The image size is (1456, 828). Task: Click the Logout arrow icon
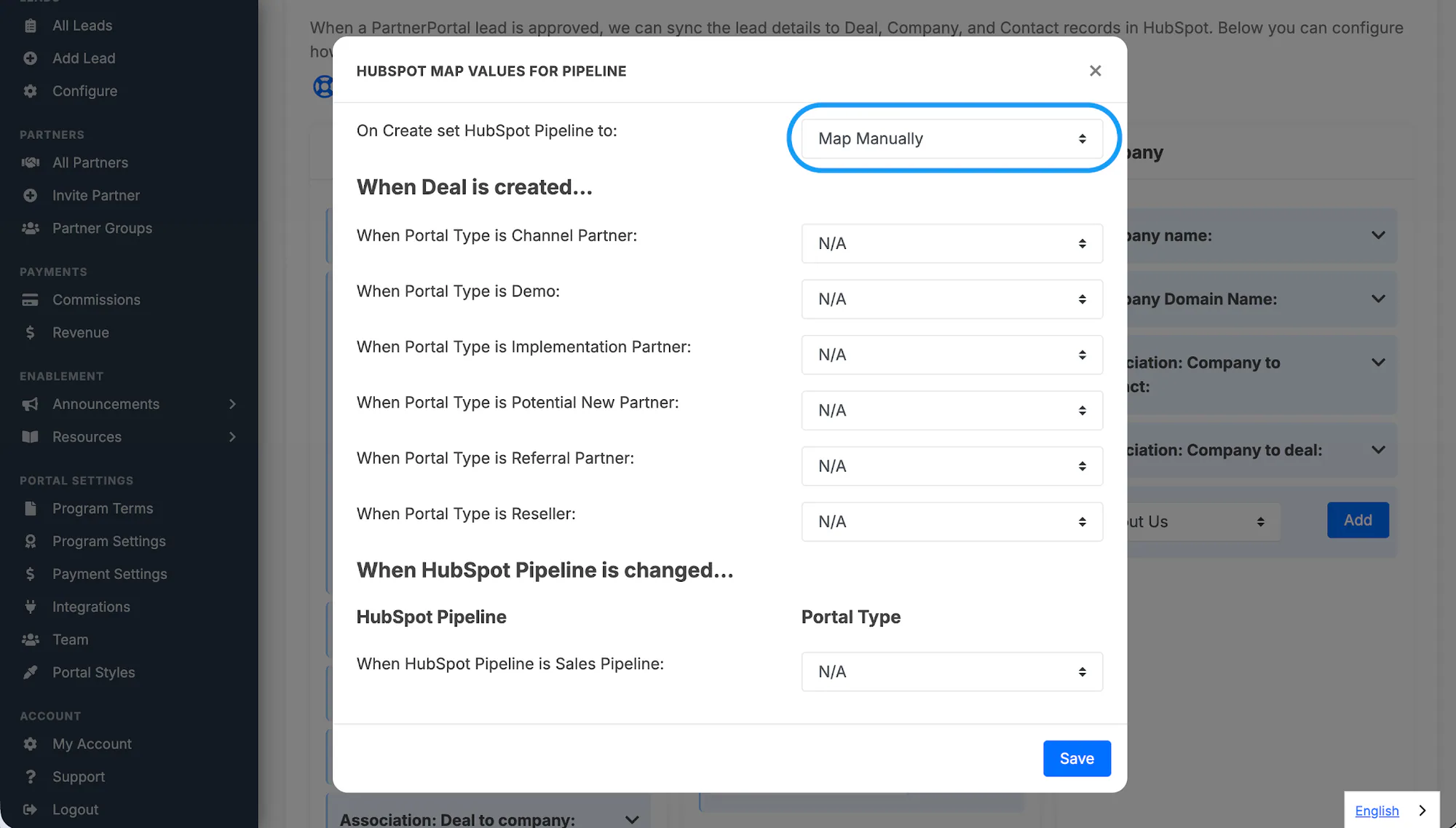[30, 809]
